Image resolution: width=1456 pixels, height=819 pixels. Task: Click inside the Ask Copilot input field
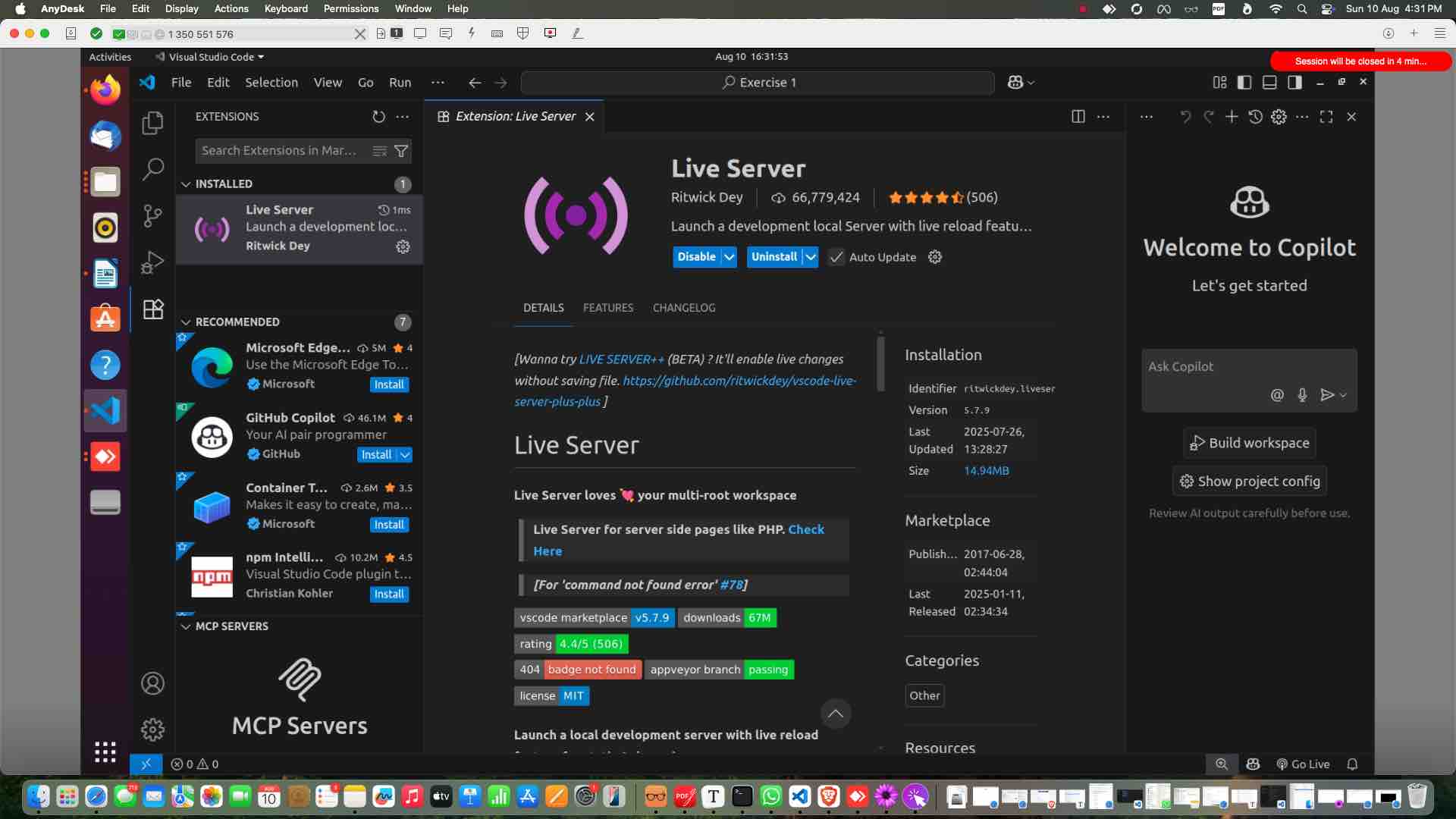[1228, 372]
